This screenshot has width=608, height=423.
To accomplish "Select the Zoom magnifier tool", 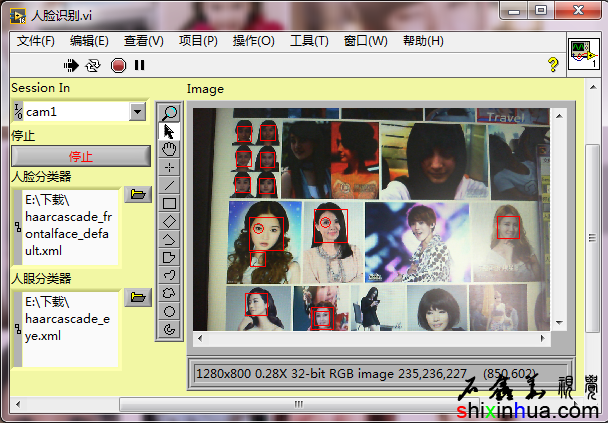I will tap(170, 113).
